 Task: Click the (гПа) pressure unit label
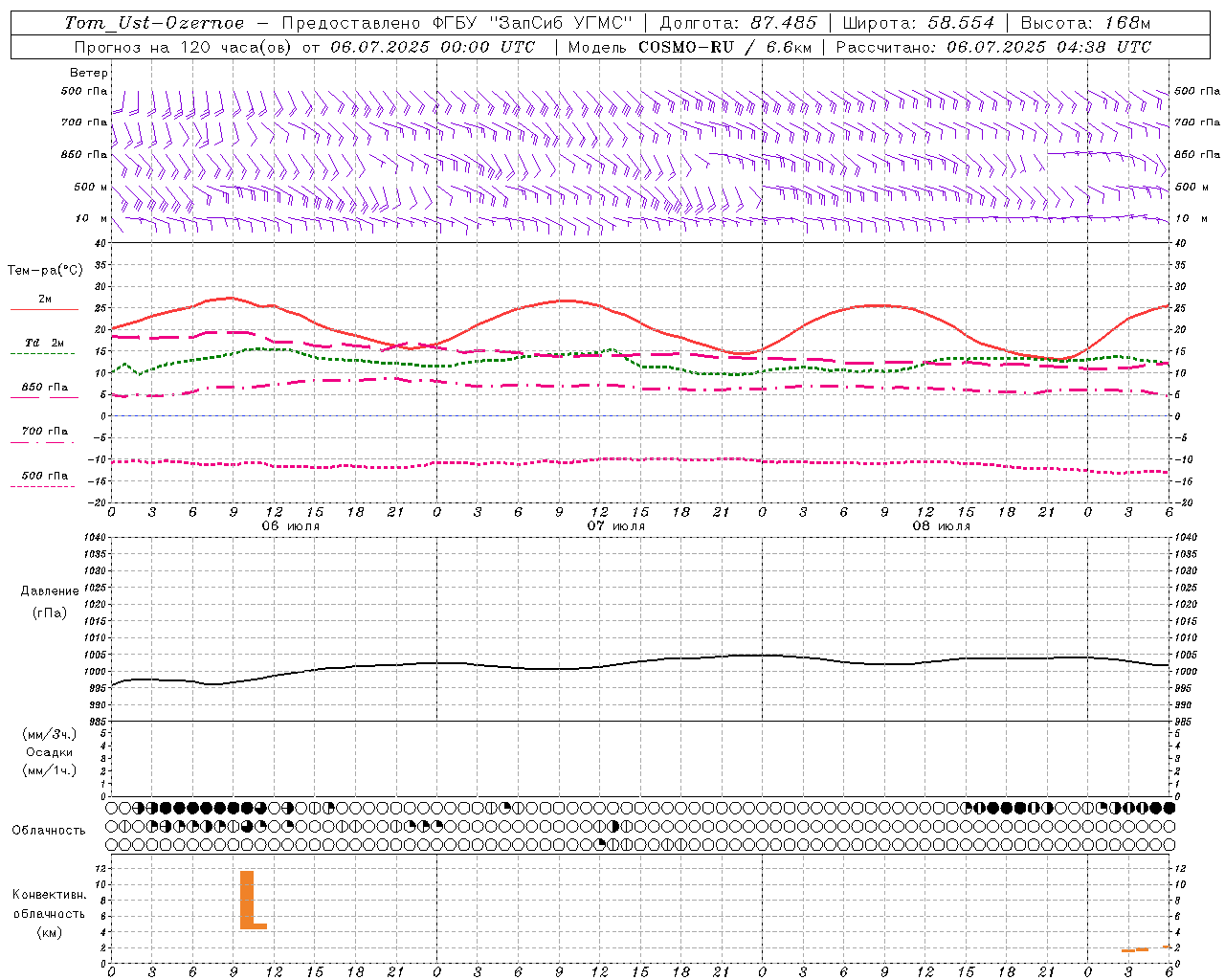50,612
